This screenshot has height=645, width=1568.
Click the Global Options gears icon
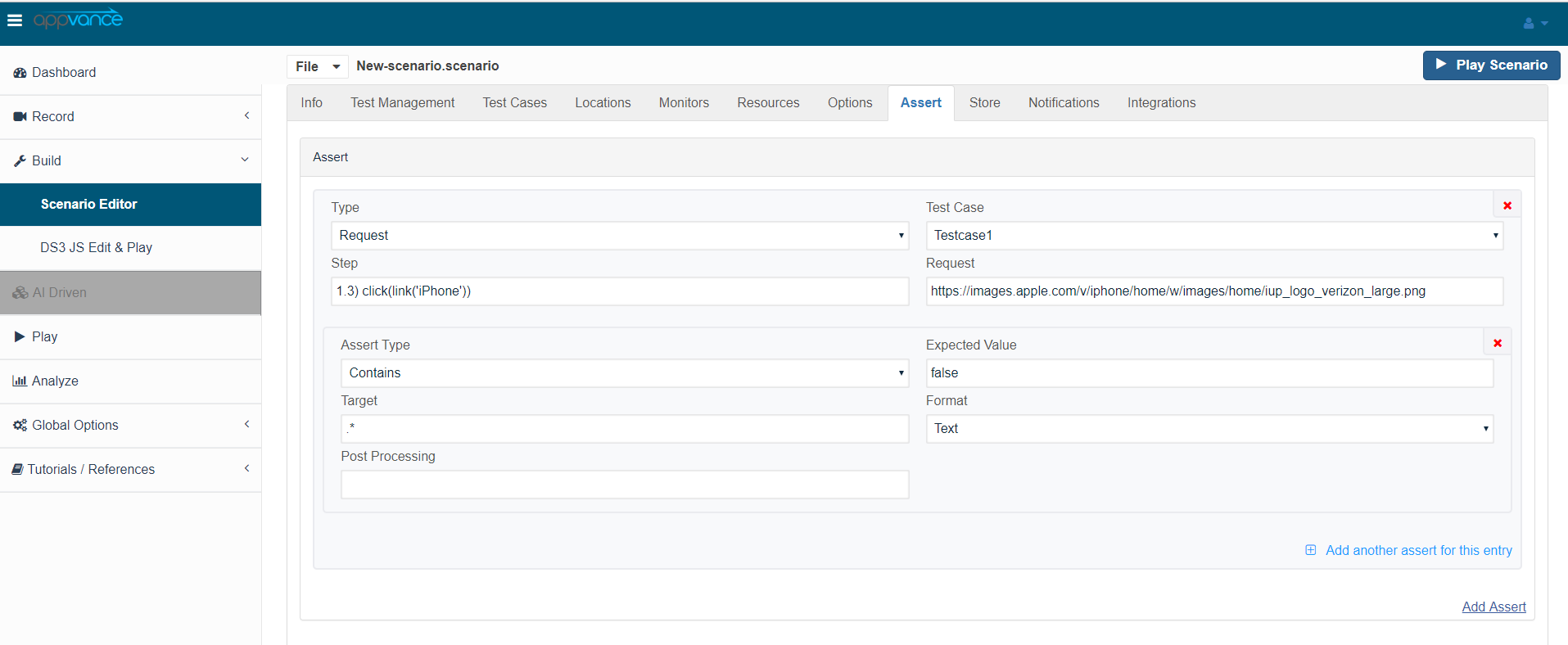pos(20,425)
